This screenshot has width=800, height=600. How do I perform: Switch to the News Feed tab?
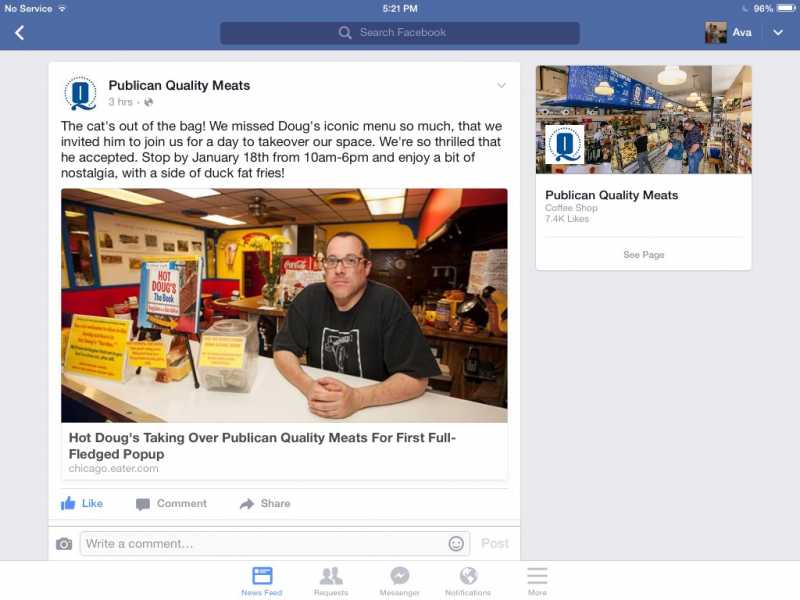262,581
